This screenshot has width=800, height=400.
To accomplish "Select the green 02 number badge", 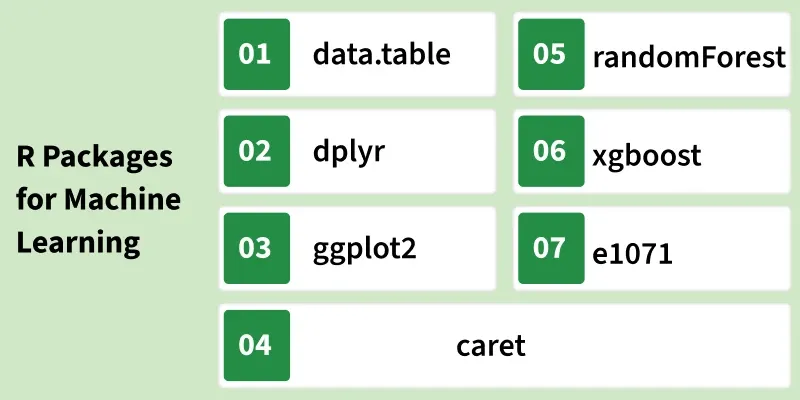I will coord(257,151).
